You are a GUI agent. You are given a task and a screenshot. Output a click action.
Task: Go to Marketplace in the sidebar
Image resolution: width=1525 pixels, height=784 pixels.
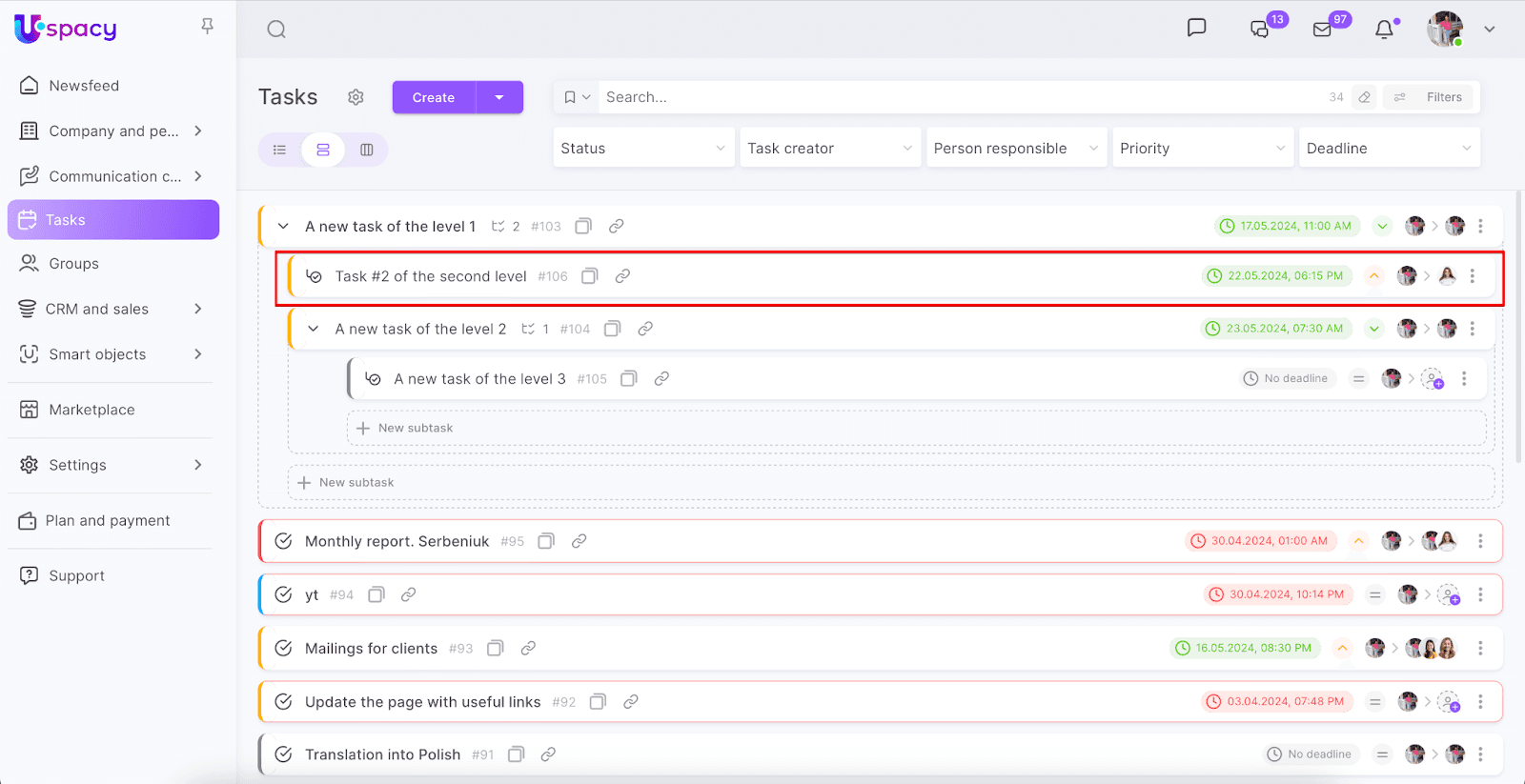91,410
